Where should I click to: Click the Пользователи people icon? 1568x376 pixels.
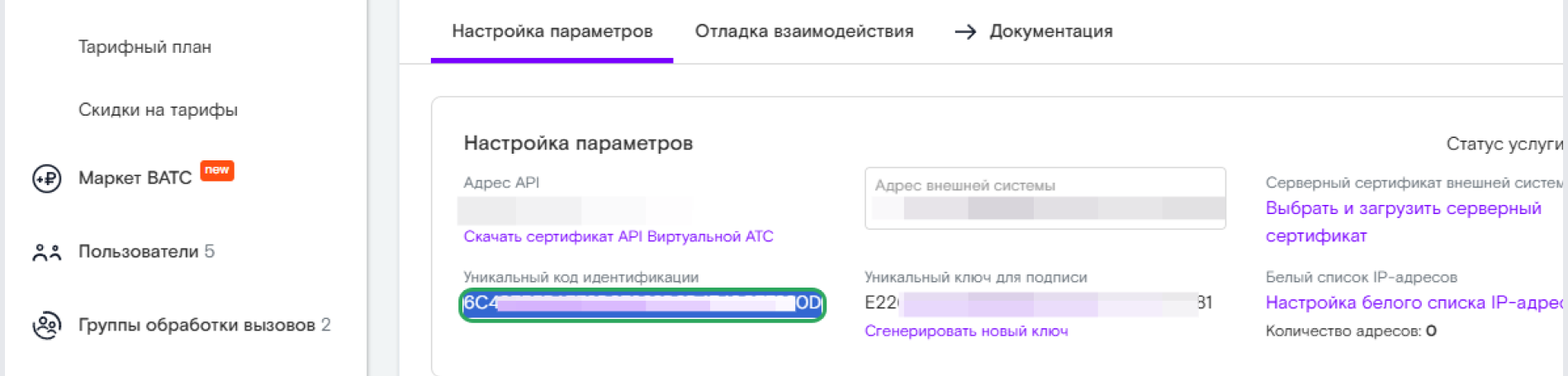pos(46,252)
